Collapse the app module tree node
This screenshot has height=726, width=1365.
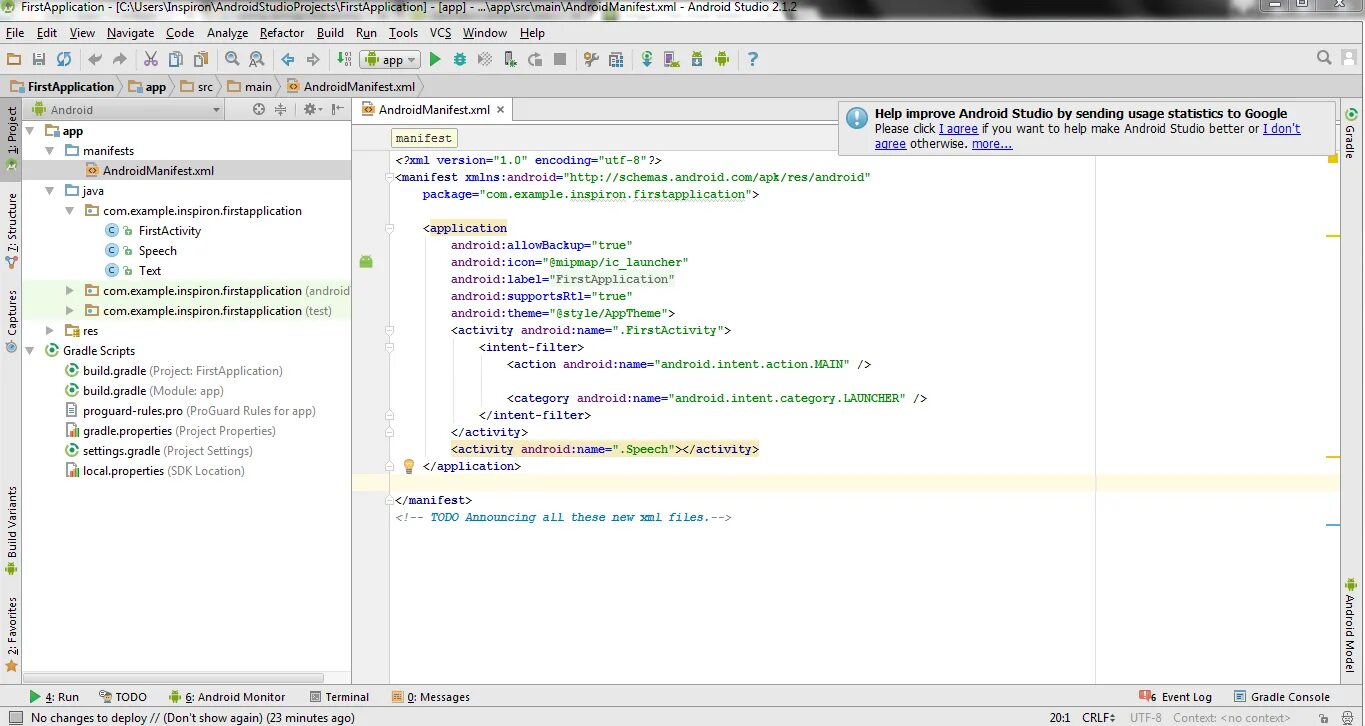(x=30, y=131)
